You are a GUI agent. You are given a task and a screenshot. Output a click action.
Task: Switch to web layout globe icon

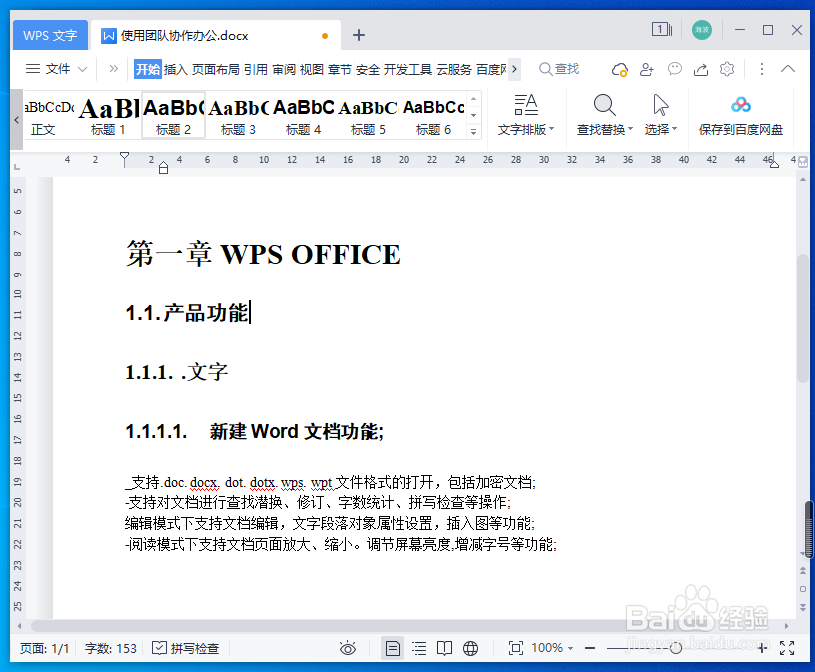pyautogui.click(x=470, y=648)
